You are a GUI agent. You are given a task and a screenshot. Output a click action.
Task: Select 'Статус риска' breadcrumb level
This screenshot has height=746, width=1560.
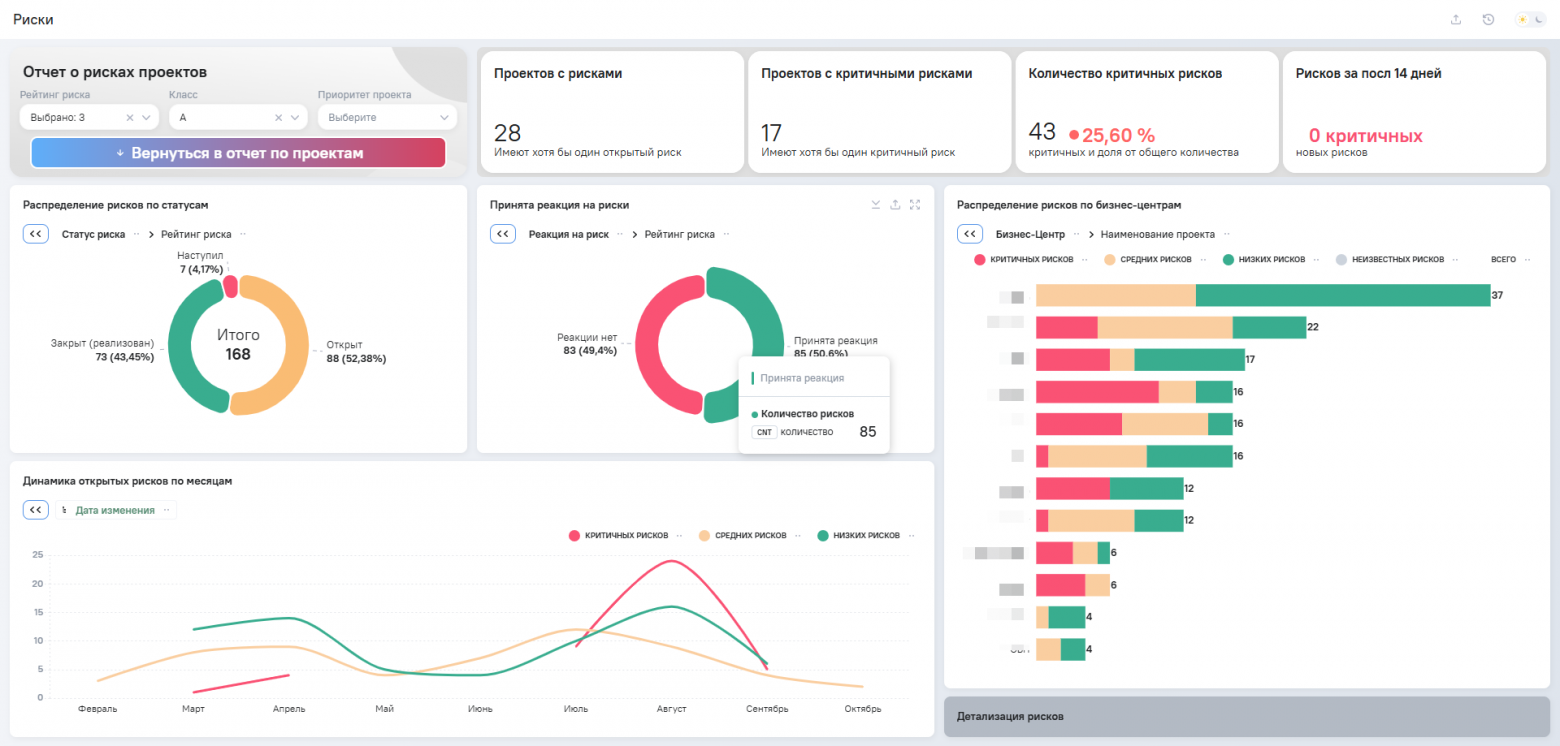(93, 234)
